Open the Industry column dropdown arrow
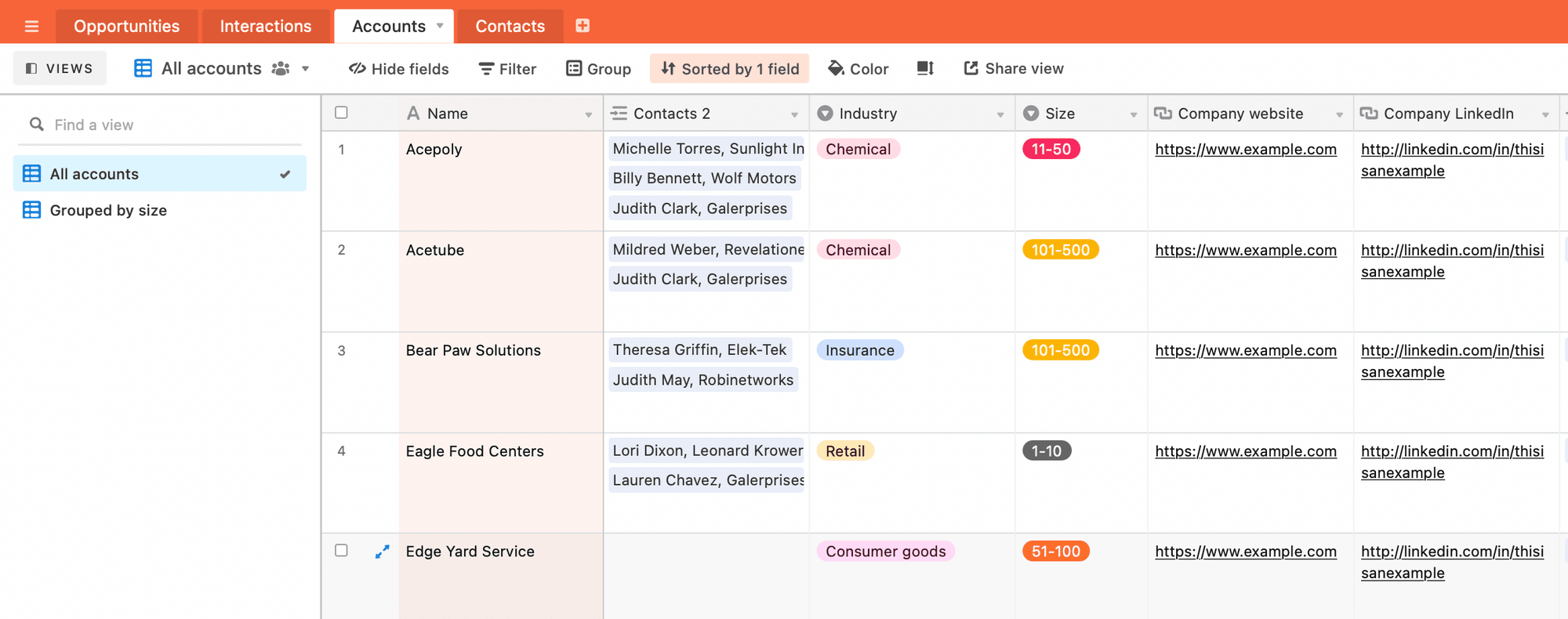 (1000, 114)
